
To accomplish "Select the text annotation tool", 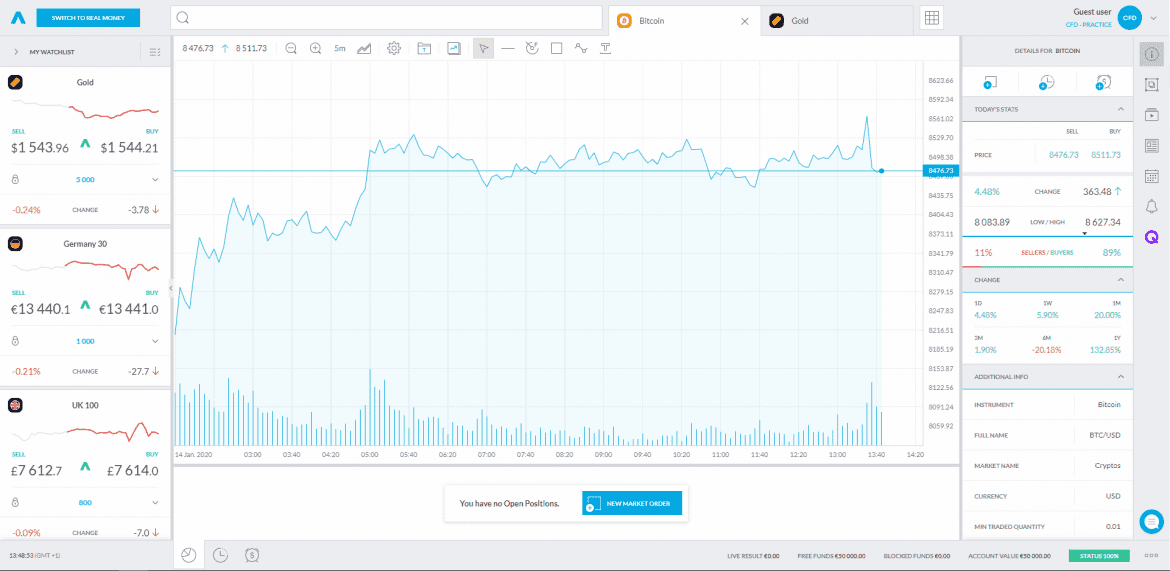I will coord(605,48).
